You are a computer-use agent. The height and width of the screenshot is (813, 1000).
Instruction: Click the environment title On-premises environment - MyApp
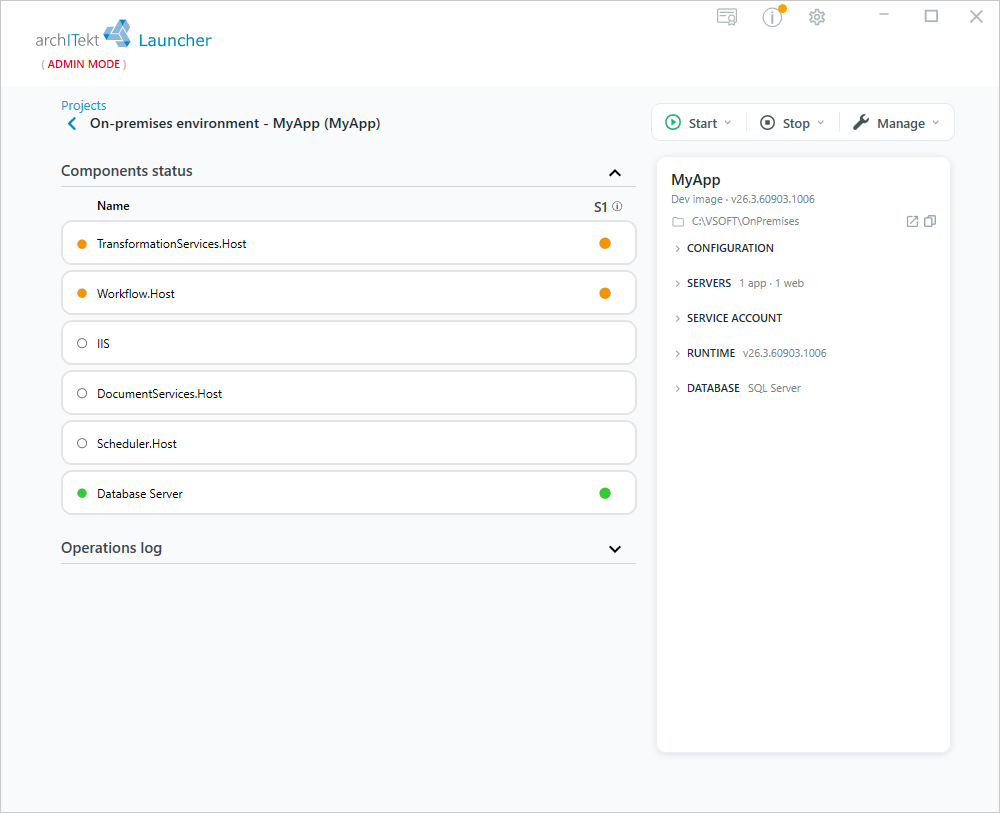pos(235,124)
